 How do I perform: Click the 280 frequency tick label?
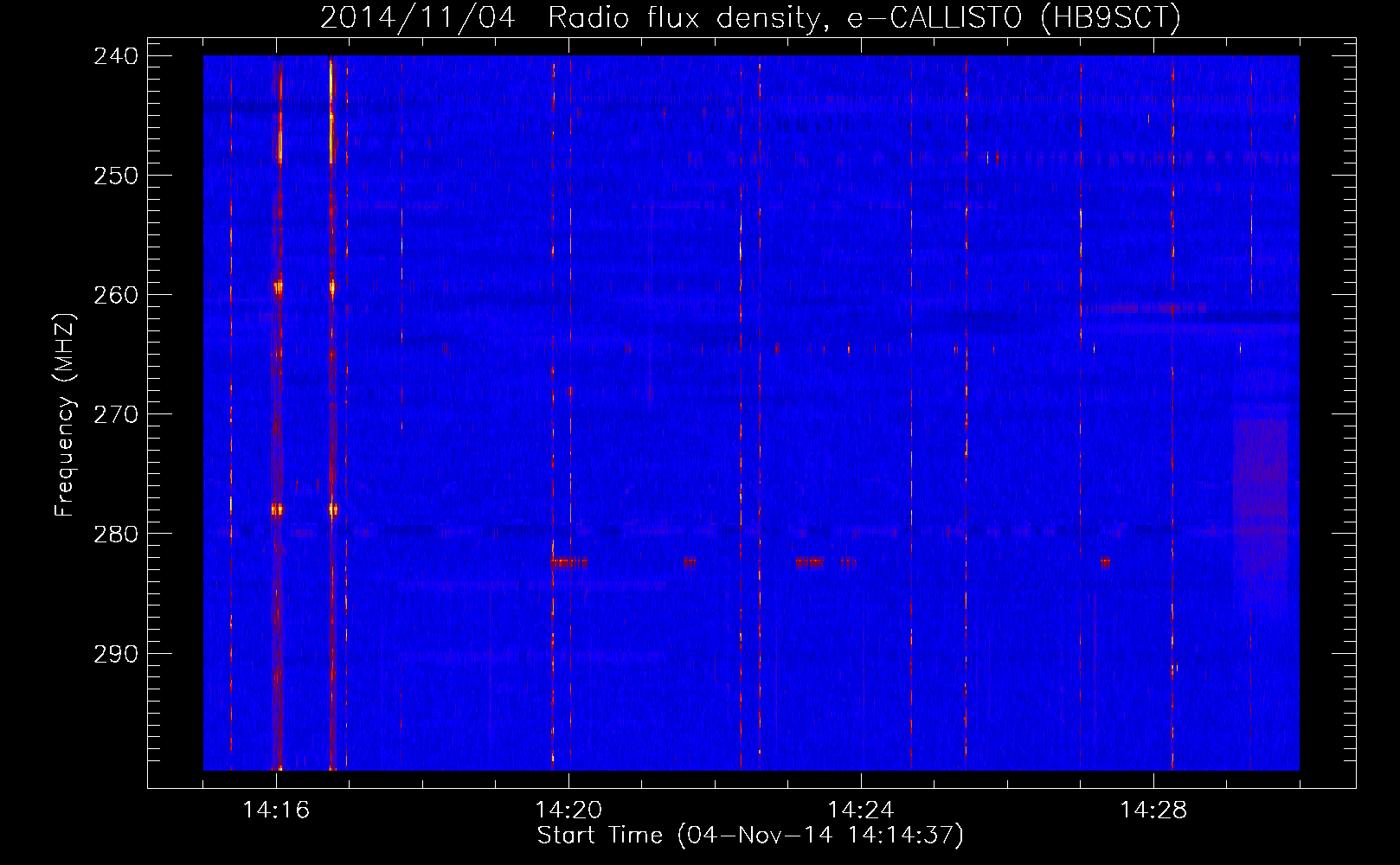[116, 534]
